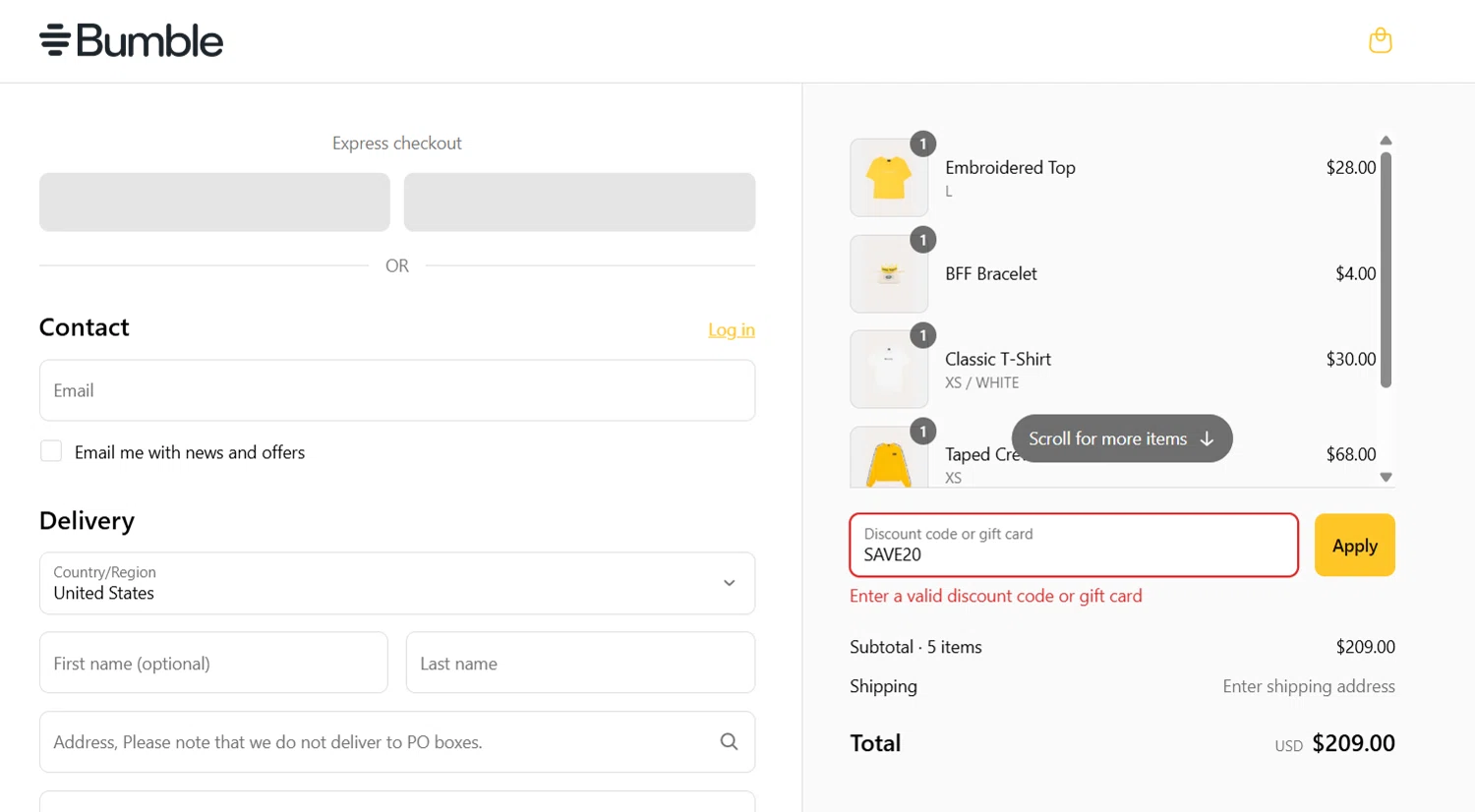Enable Email me with news and offers

tap(51, 451)
